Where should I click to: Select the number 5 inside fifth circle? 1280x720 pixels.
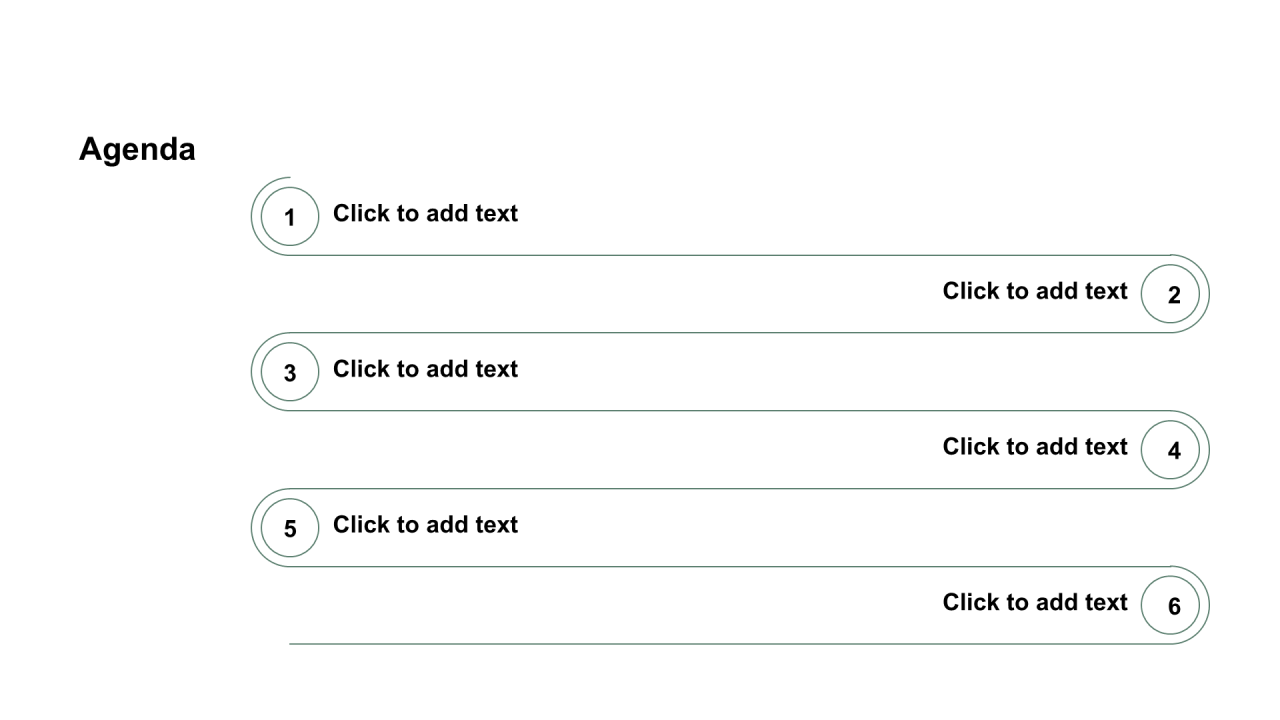pos(290,529)
